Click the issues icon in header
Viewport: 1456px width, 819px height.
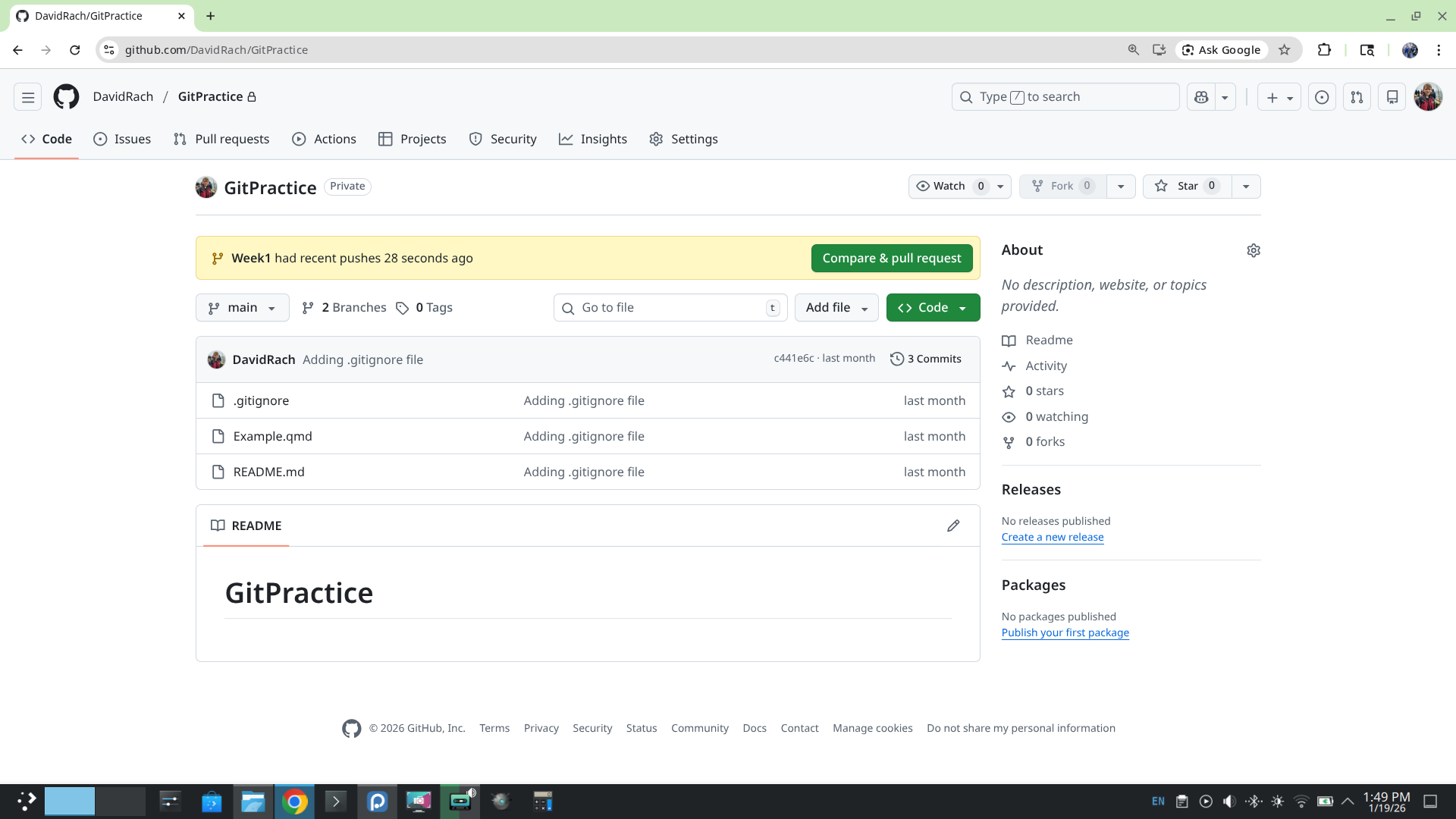(x=1322, y=97)
